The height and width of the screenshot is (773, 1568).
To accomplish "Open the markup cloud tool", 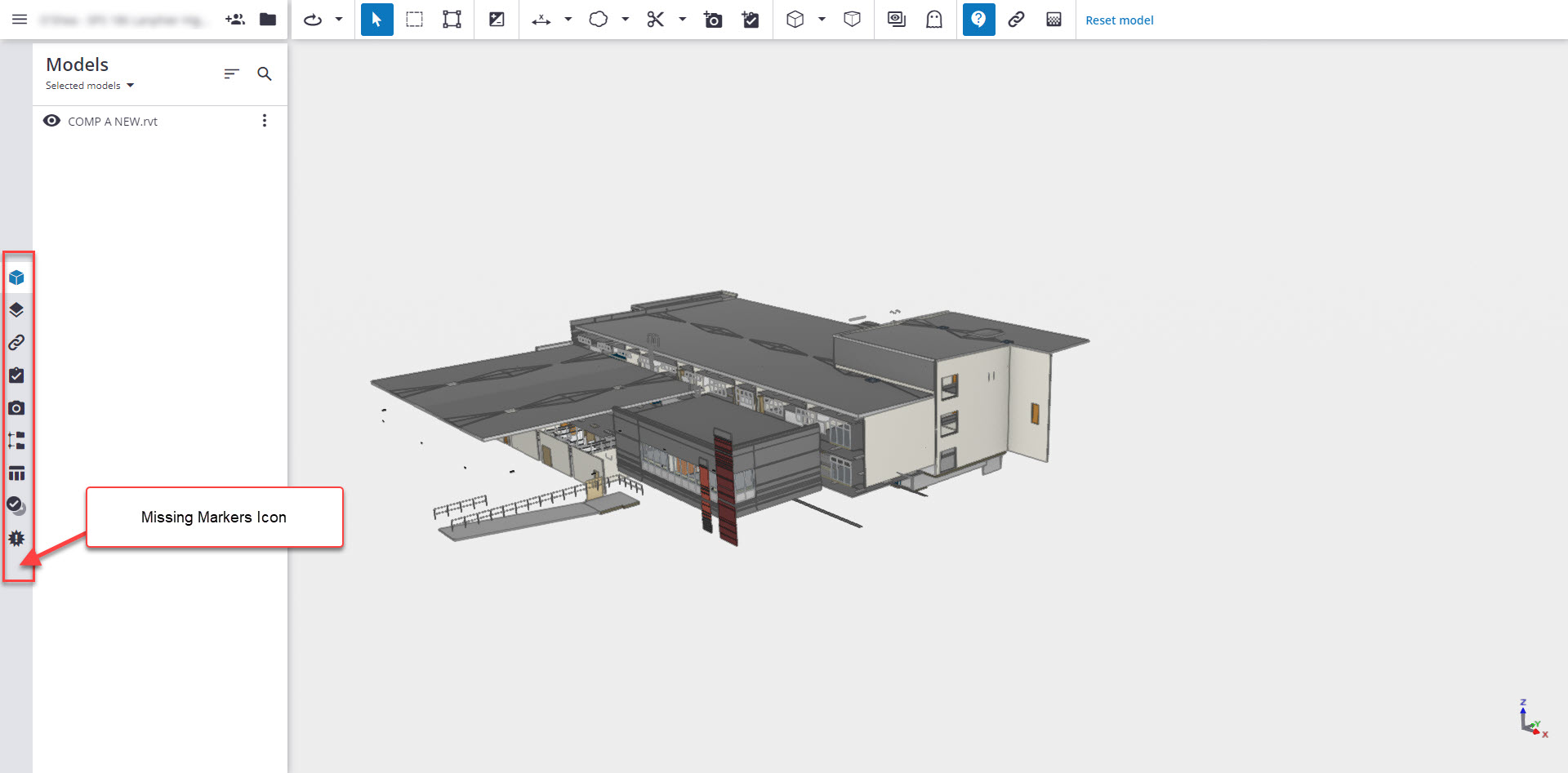I will point(599,19).
